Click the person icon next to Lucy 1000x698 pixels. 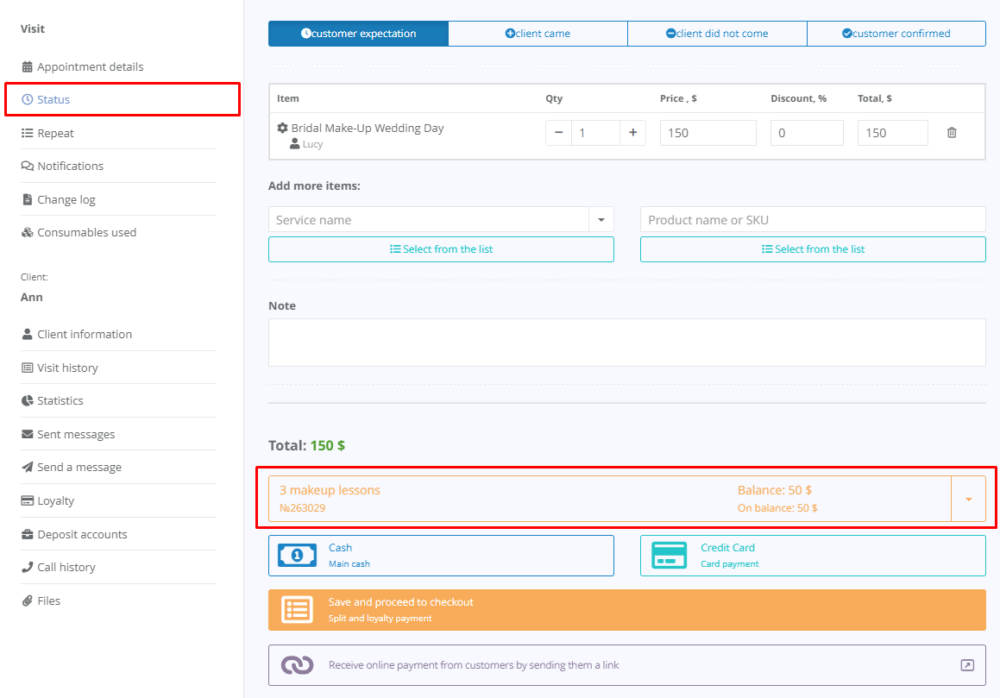tap(295, 144)
